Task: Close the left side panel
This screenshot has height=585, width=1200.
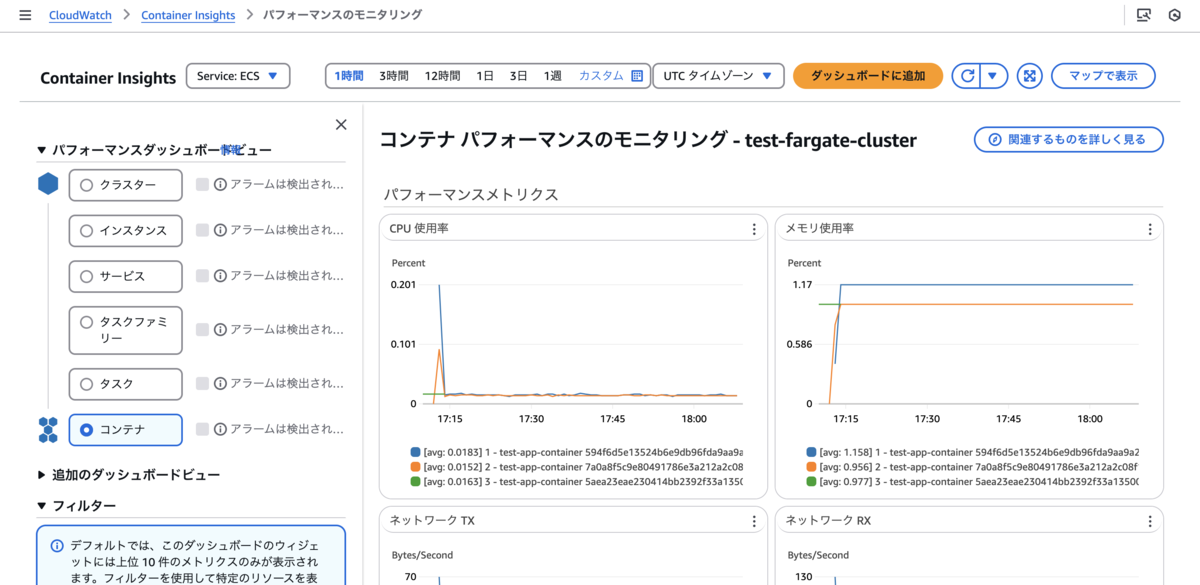Action: point(341,125)
